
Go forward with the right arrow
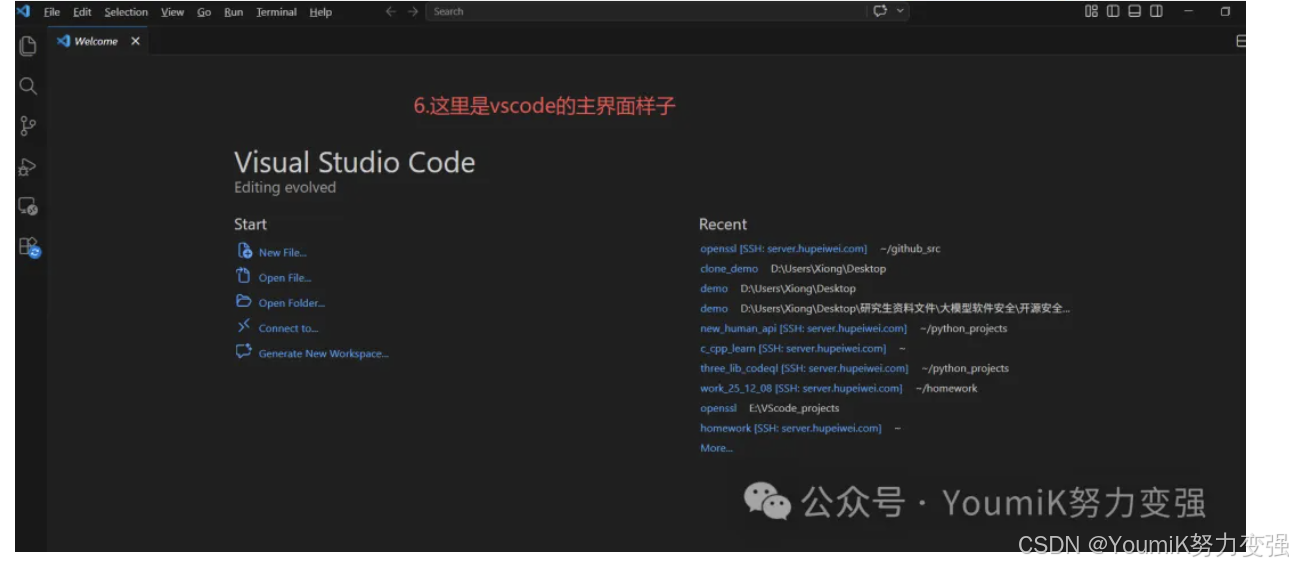pyautogui.click(x=413, y=12)
